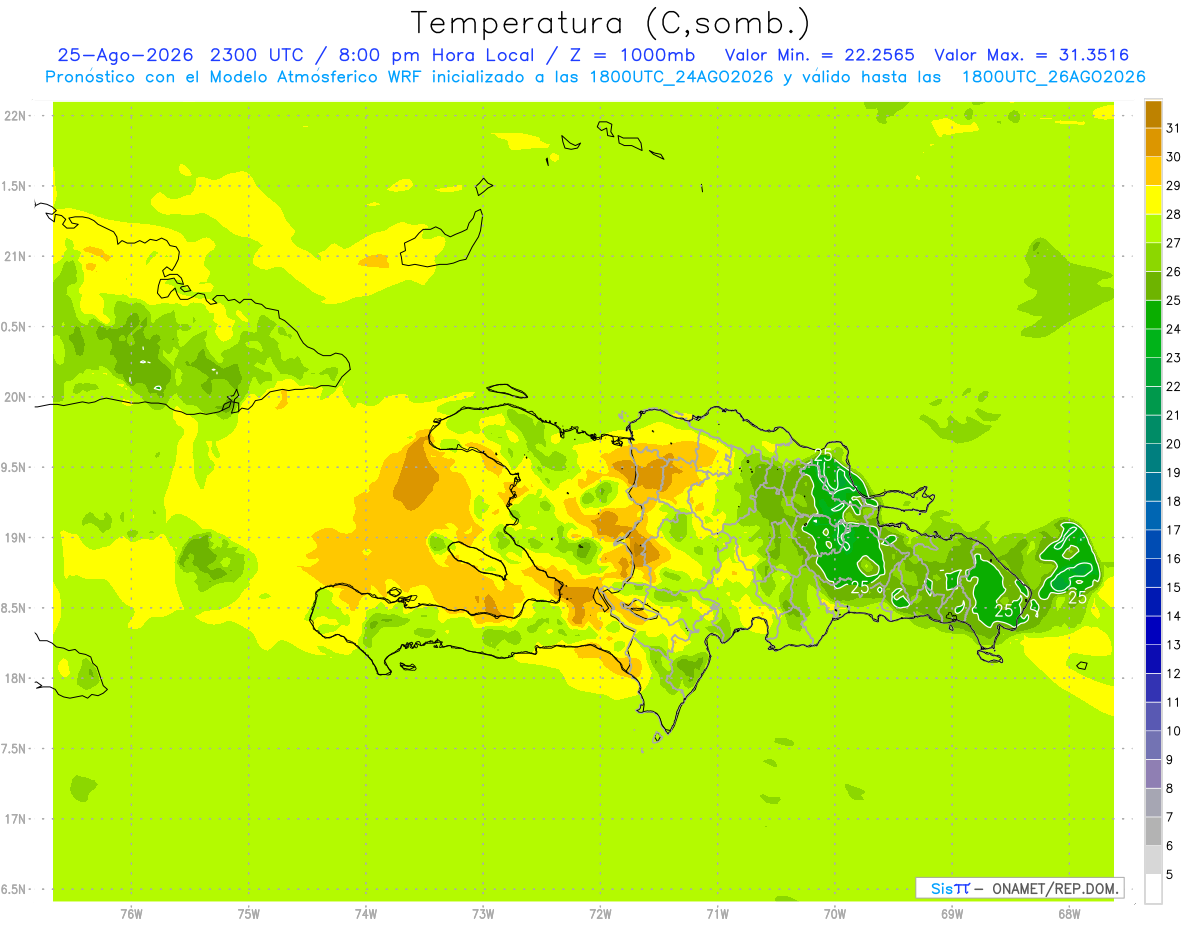Click the '18N' latitude axis label
This screenshot has height=927, width=1200.
[16, 679]
